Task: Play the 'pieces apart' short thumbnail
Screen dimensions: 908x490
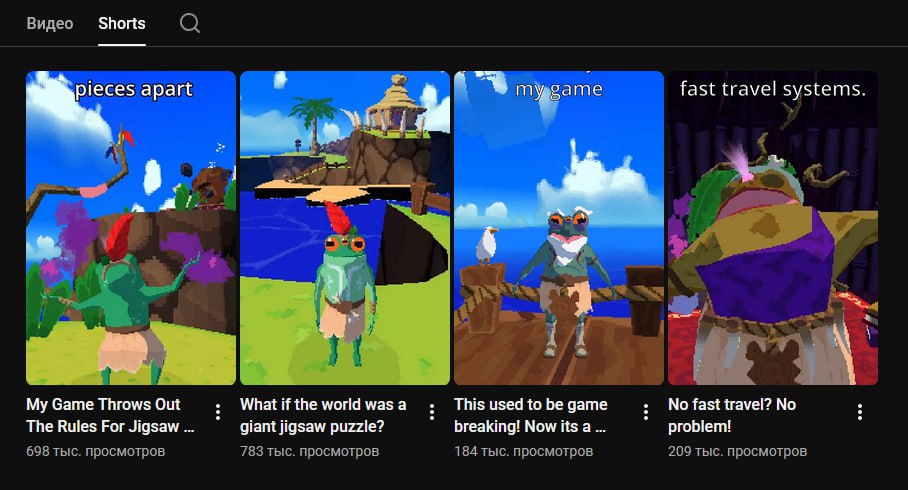Action: coord(131,228)
